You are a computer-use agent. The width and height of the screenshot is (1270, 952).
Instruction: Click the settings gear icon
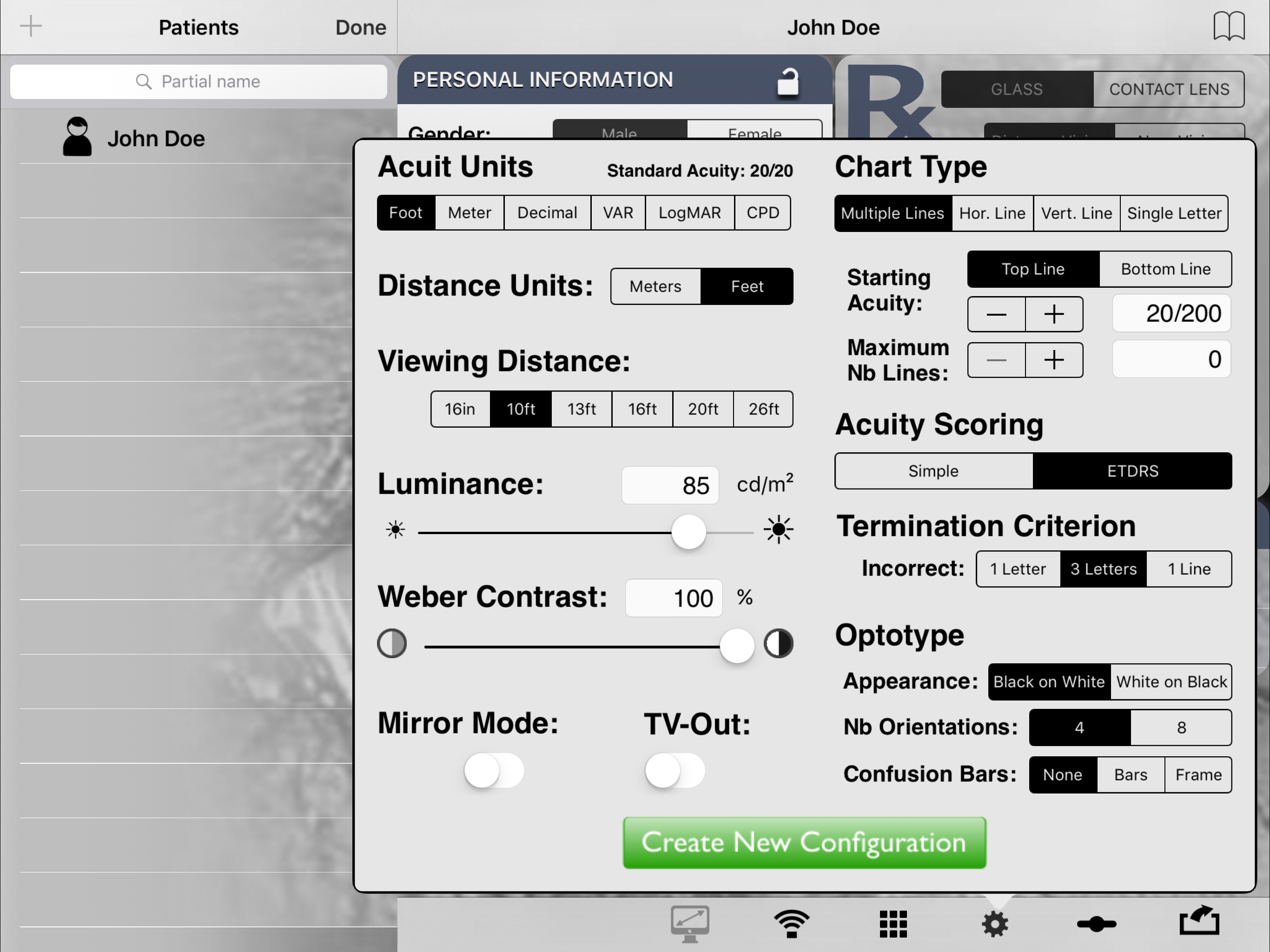point(995,923)
